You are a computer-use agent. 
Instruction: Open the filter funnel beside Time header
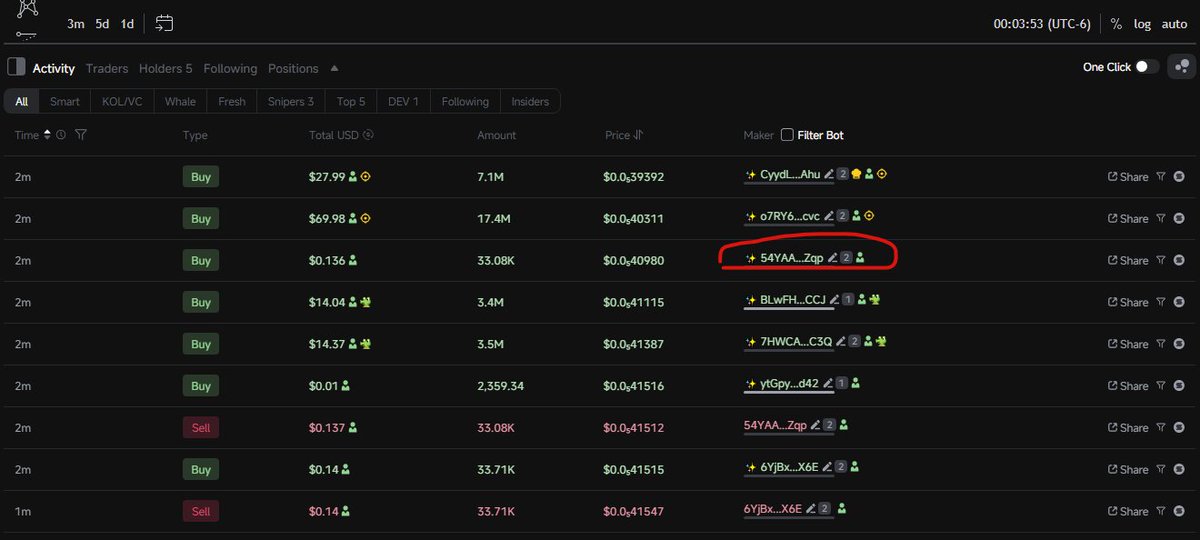coord(81,135)
